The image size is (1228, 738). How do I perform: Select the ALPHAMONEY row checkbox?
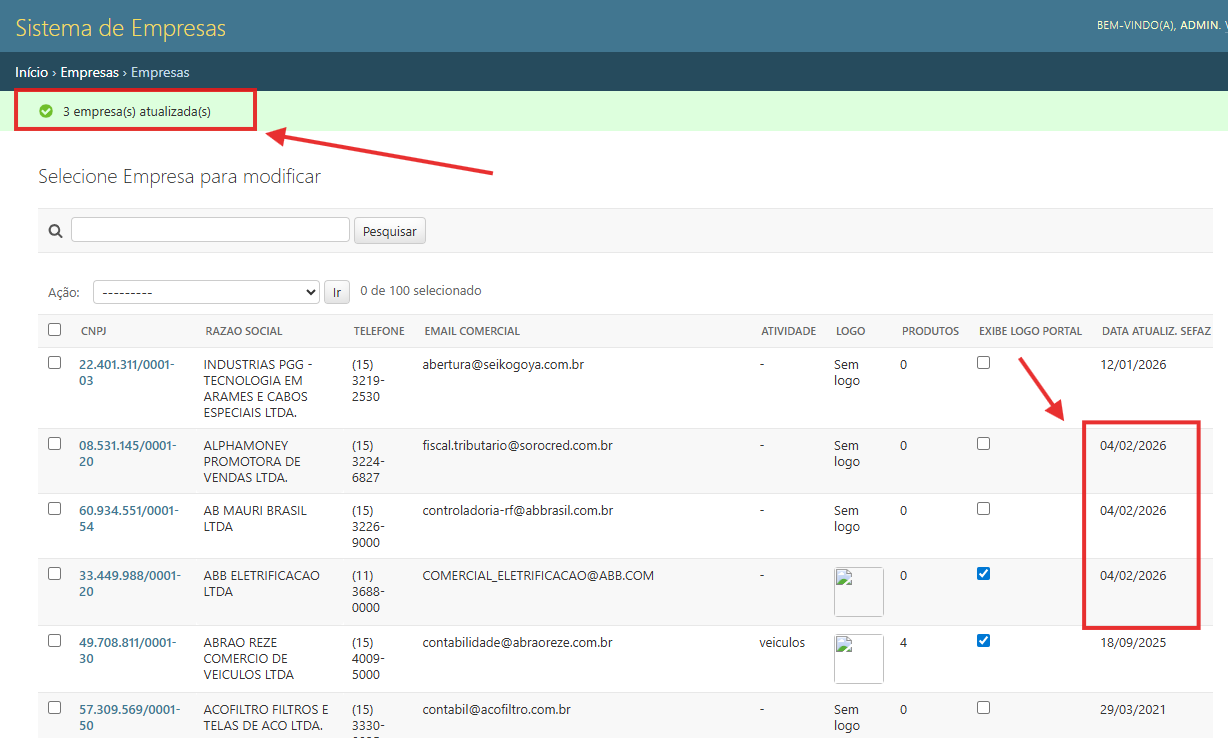click(x=54, y=444)
